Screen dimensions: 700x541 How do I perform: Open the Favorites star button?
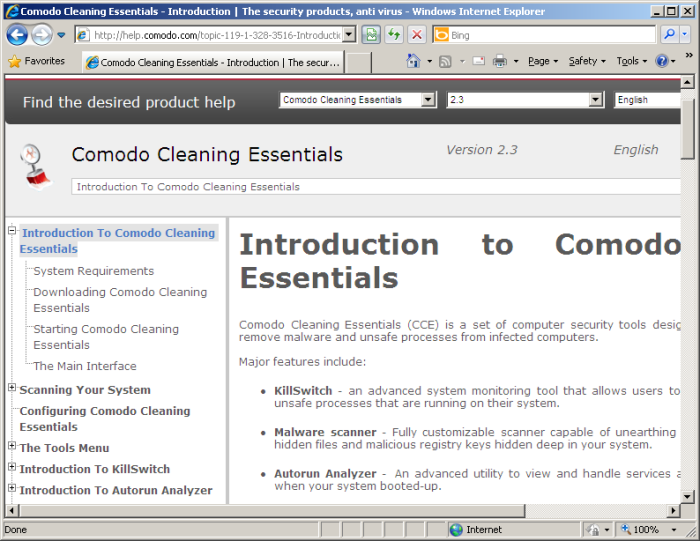point(37,61)
